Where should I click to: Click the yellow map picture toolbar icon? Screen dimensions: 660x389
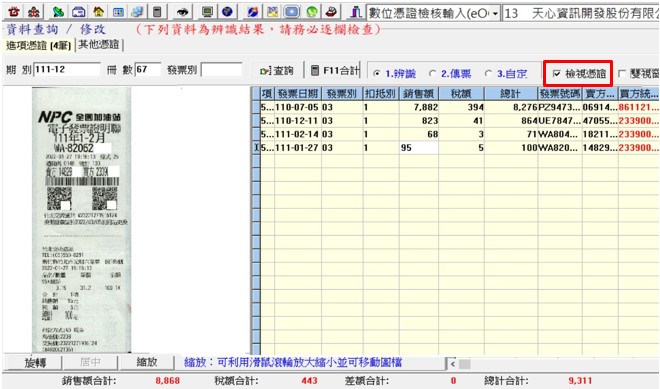(272, 12)
